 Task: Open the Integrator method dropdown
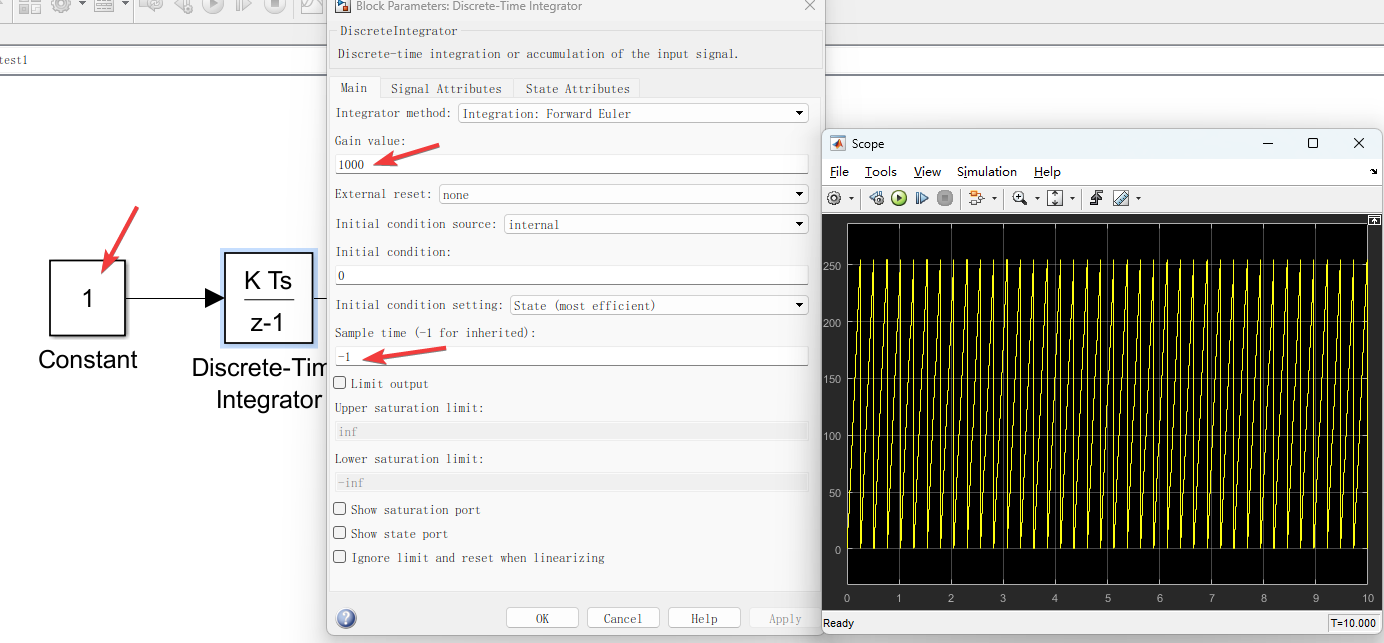(633, 113)
